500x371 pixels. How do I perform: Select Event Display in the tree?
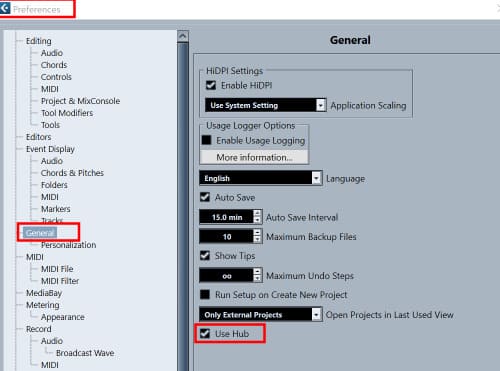click(50, 149)
